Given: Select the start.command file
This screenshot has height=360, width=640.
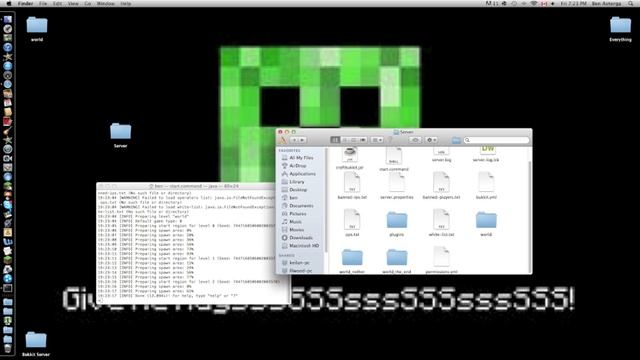Looking at the screenshot, I should (x=394, y=159).
